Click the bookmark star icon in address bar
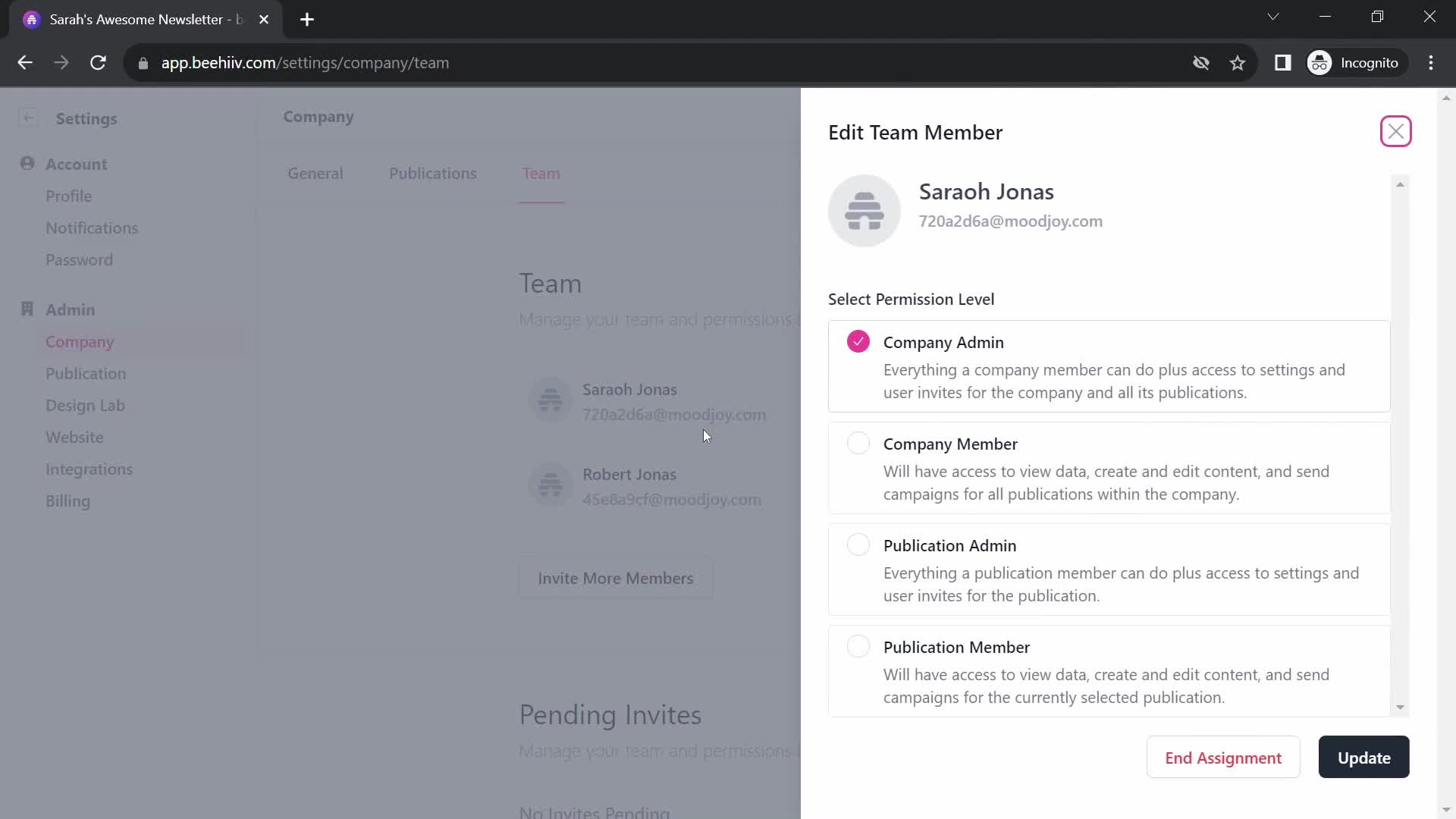The height and width of the screenshot is (819, 1456). pos(1238,63)
